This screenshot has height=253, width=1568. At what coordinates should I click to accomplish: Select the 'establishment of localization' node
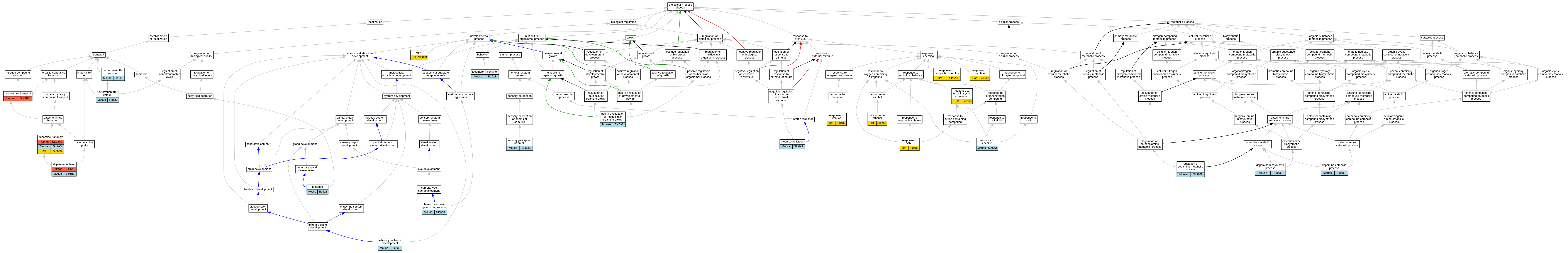pos(158,37)
